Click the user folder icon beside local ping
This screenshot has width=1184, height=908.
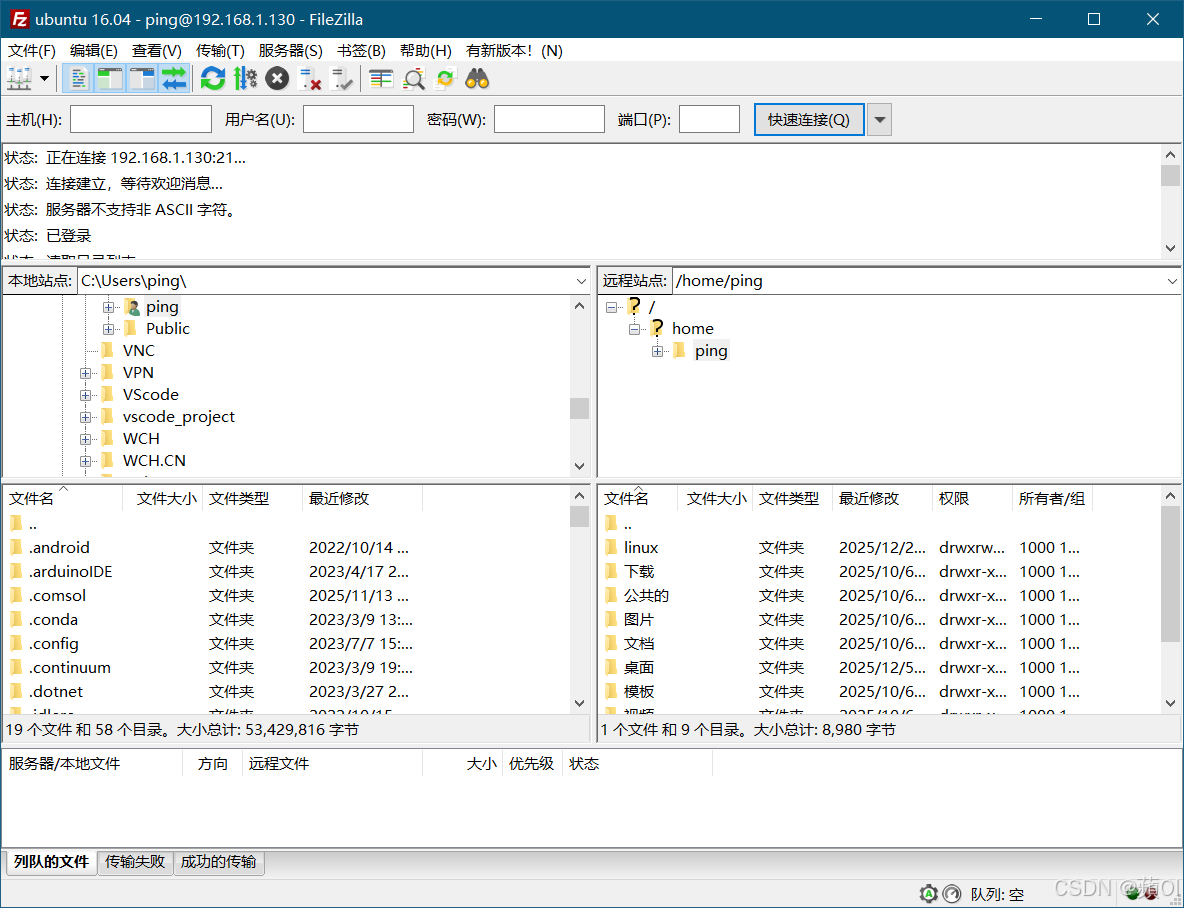(x=133, y=307)
